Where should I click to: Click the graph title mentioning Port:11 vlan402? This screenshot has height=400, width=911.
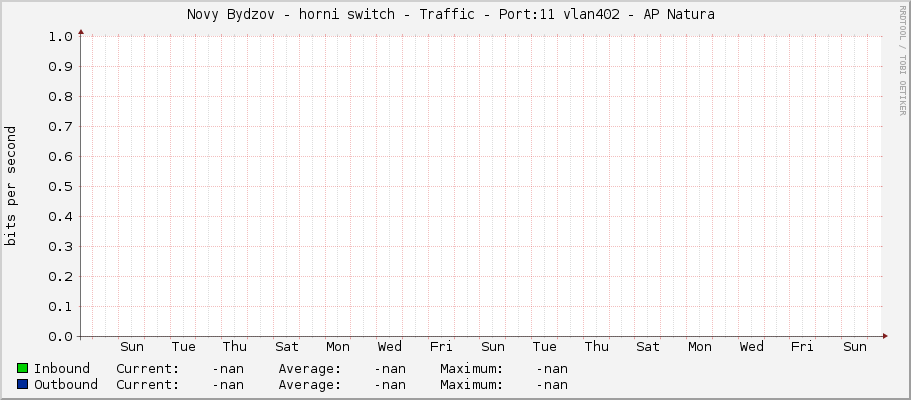[451, 15]
